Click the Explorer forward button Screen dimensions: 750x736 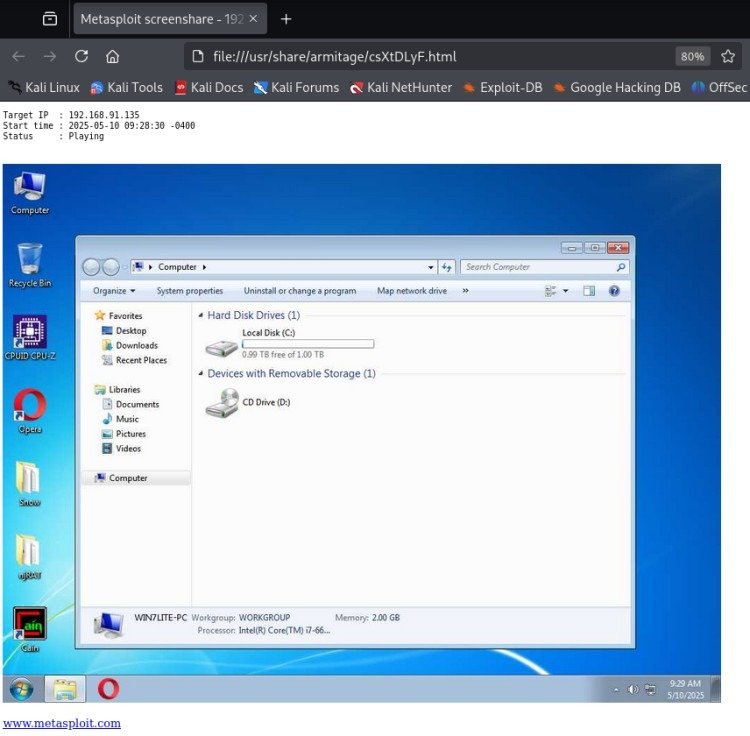click(110, 267)
